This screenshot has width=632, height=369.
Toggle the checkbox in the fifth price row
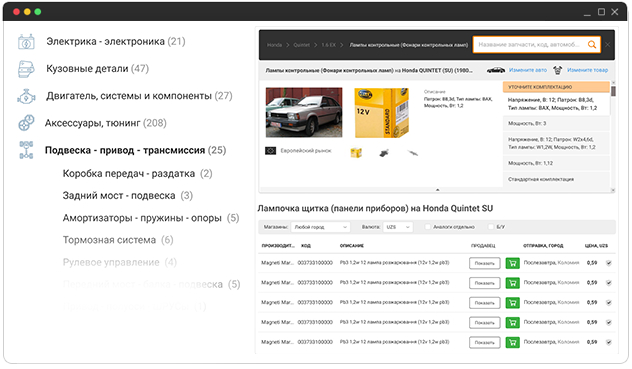tap(609, 342)
